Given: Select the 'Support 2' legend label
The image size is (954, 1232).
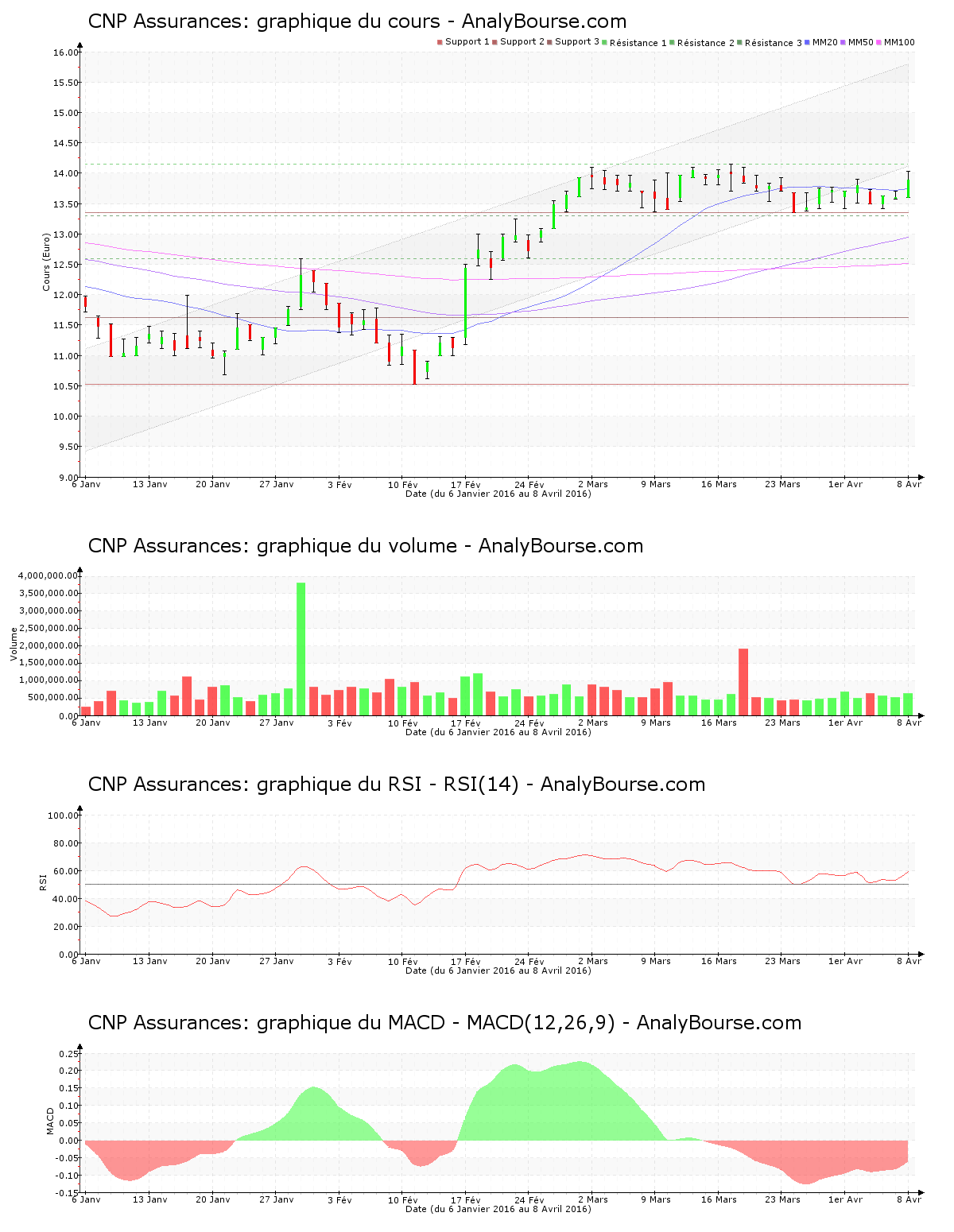Looking at the screenshot, I should tap(522, 42).
